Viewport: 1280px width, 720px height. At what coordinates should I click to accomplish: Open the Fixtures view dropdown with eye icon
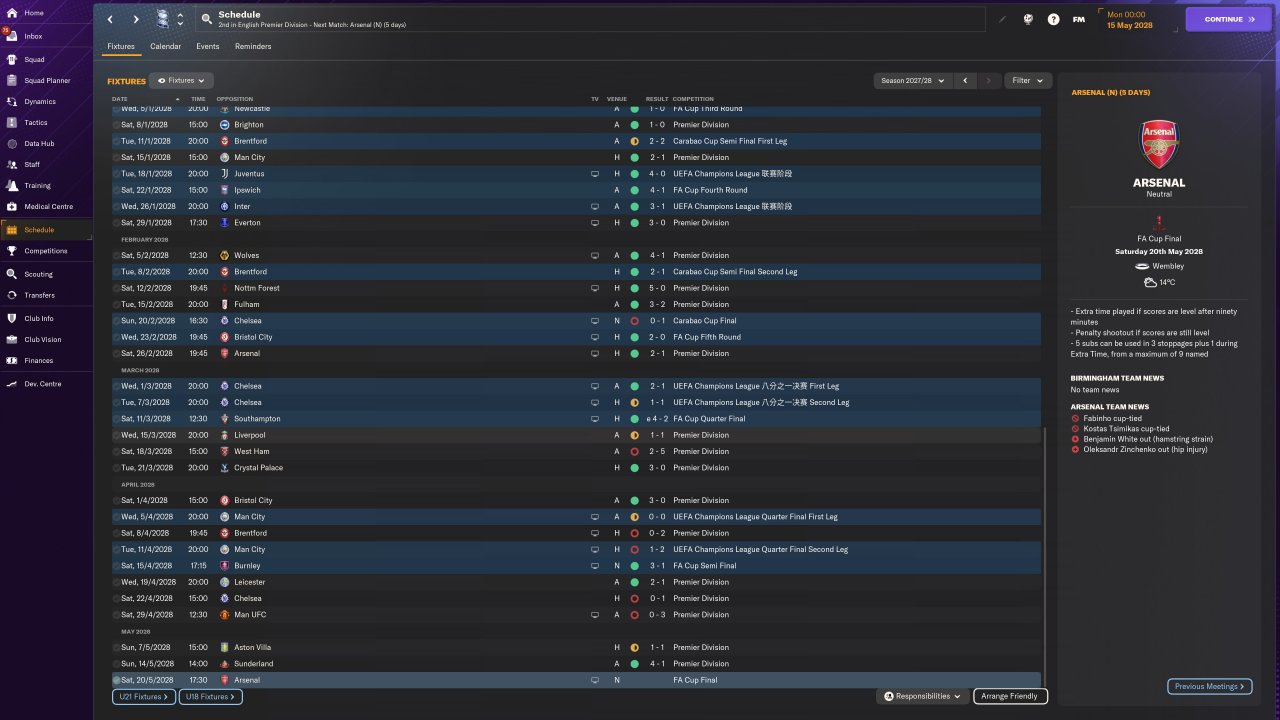pyautogui.click(x=181, y=80)
